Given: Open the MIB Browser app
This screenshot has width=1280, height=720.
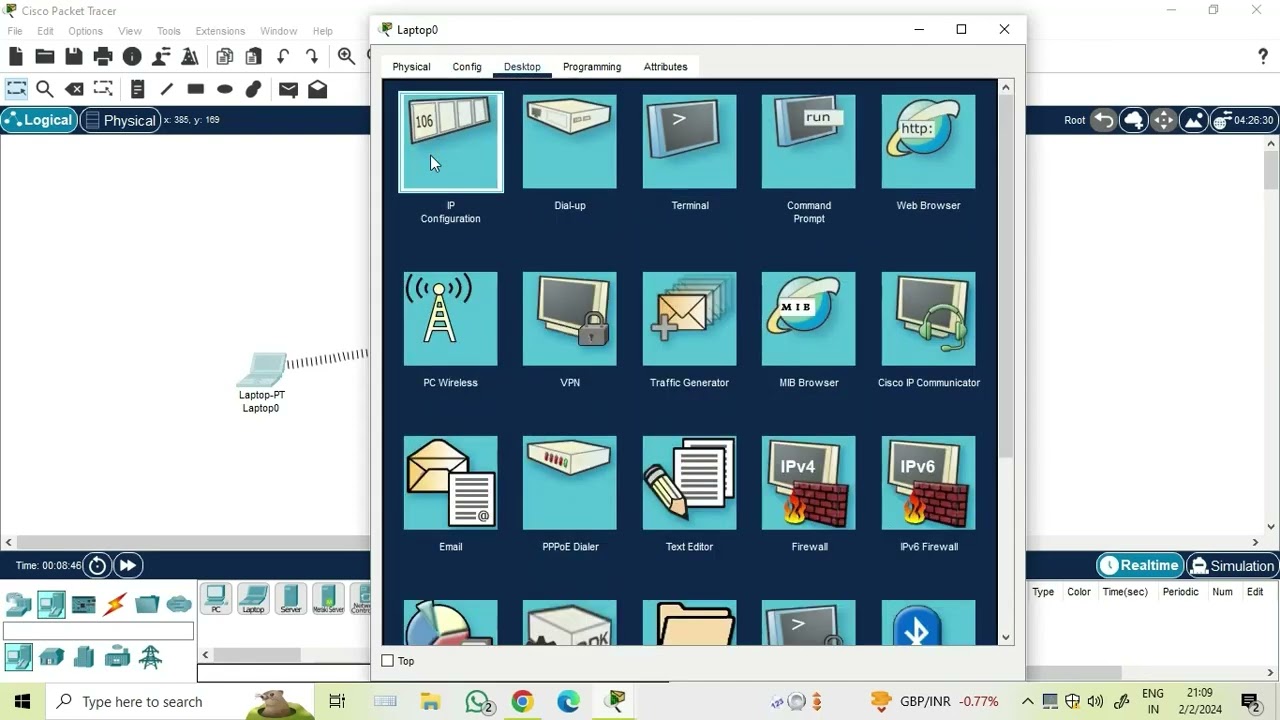Looking at the screenshot, I should pyautogui.click(x=809, y=319).
